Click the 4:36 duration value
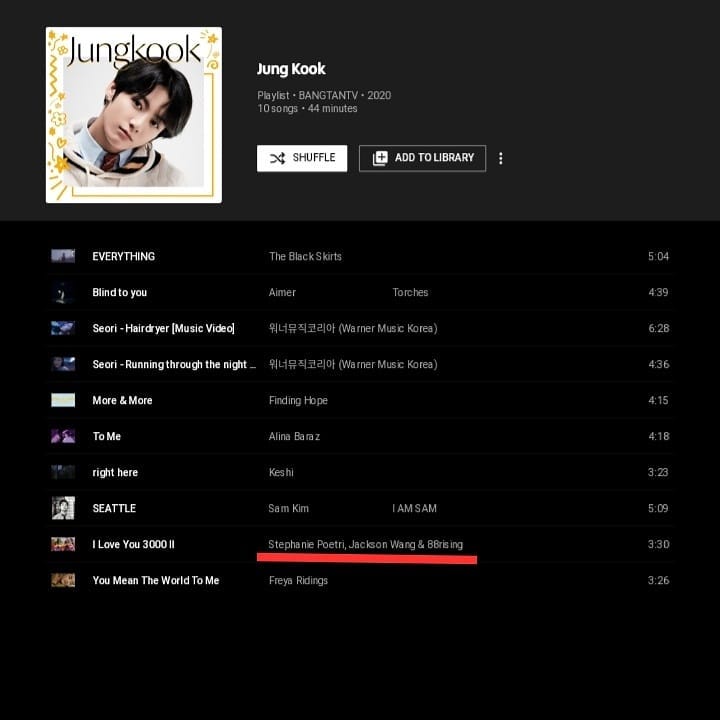Image resolution: width=720 pixels, height=720 pixels. point(658,365)
